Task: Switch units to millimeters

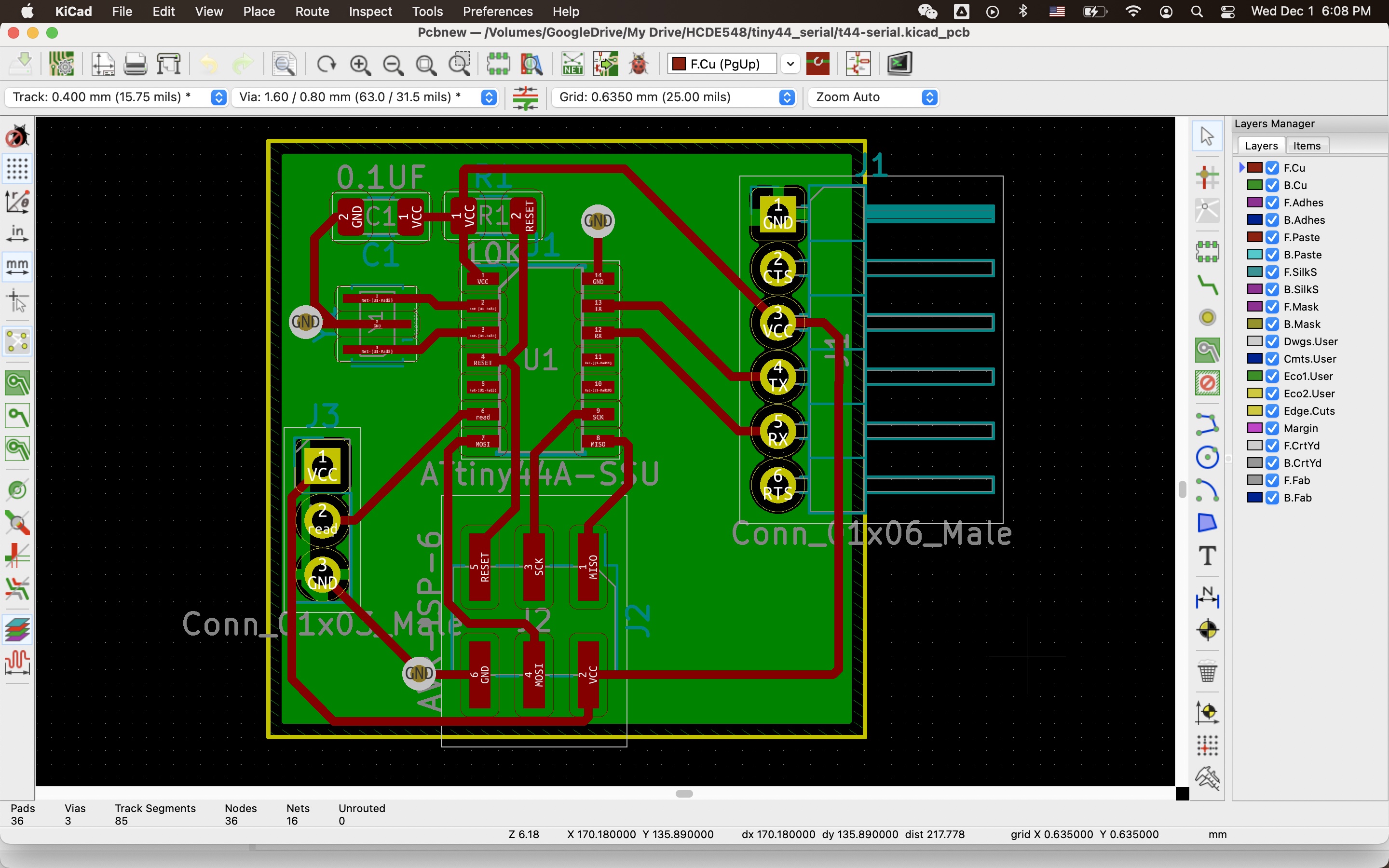Action: pyautogui.click(x=17, y=266)
